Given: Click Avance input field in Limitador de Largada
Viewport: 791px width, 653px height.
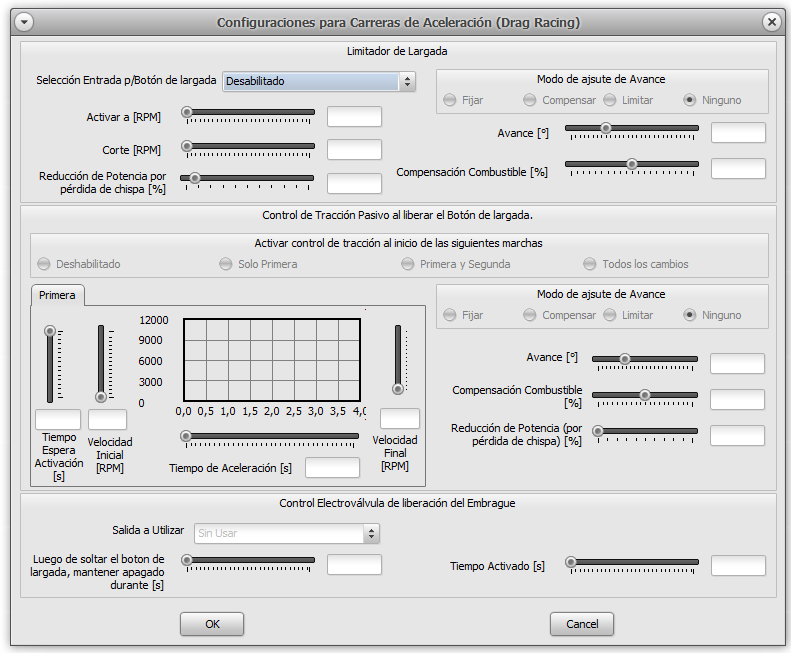Looking at the screenshot, I should click(738, 133).
